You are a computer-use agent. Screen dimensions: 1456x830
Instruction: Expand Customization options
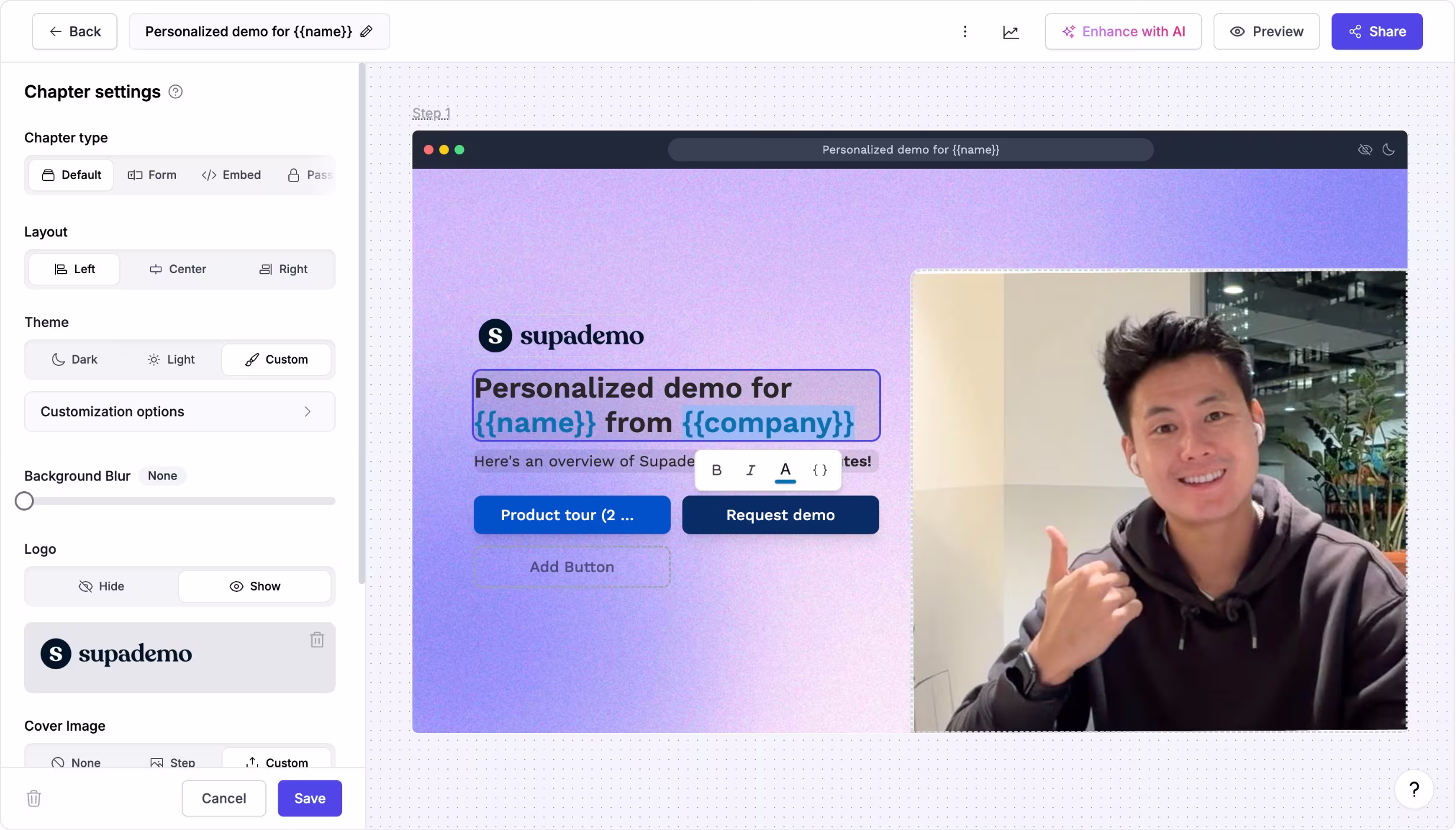tap(180, 411)
